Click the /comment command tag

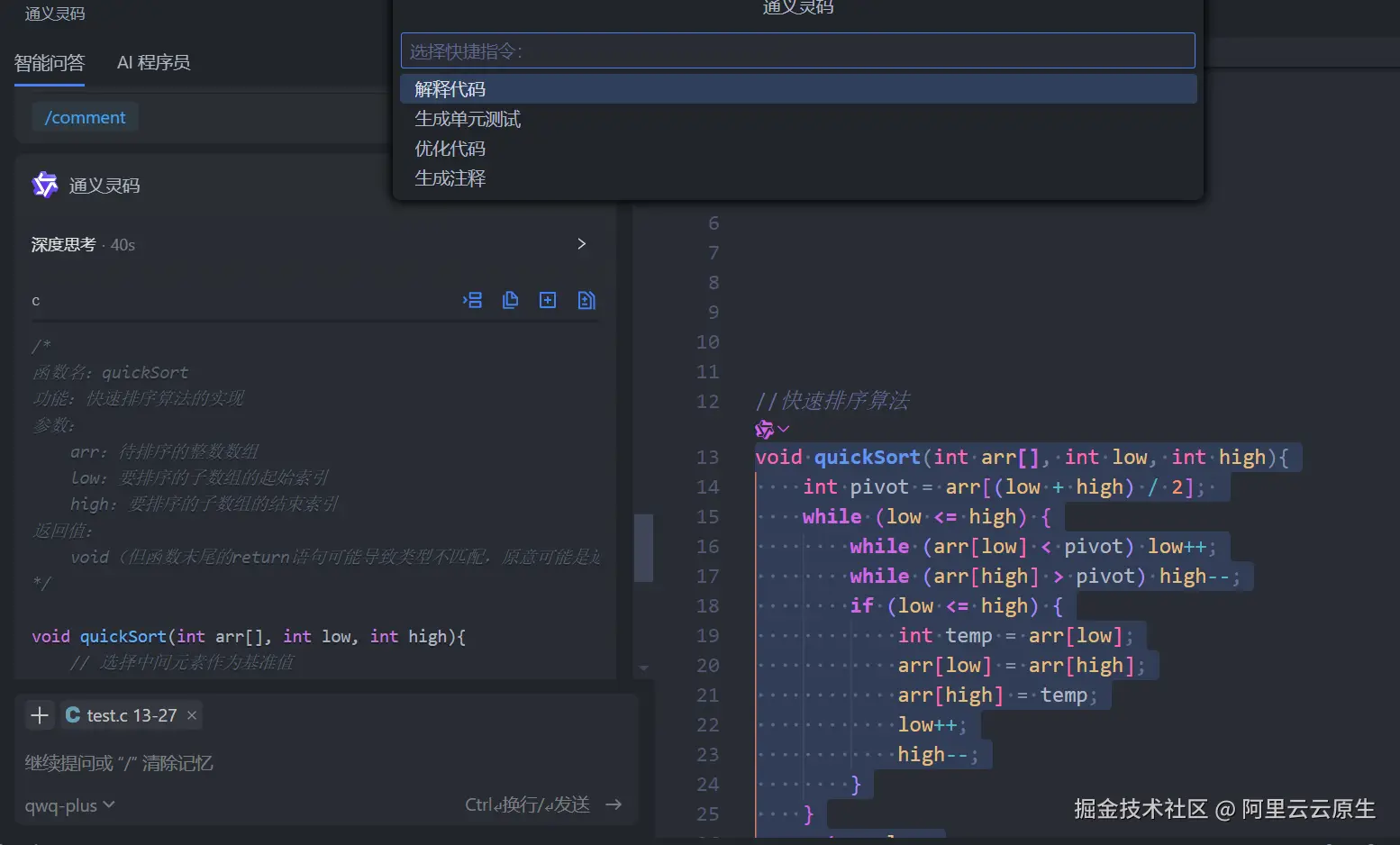click(x=86, y=117)
